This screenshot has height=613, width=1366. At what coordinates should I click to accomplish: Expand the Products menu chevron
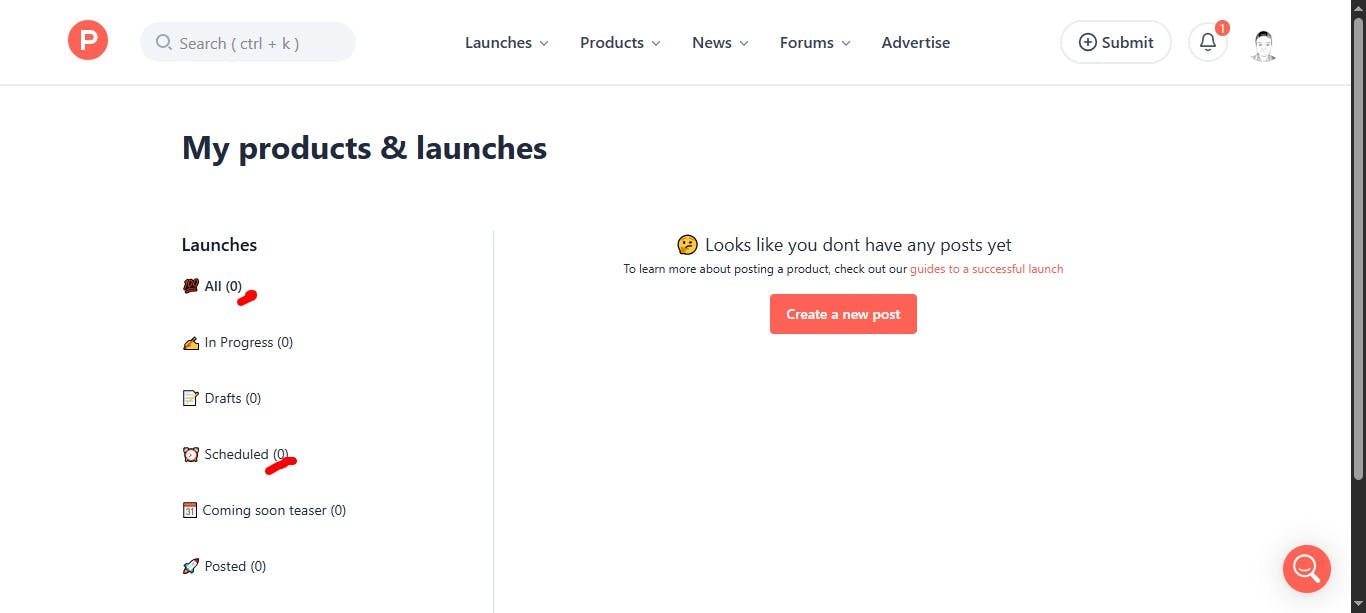(x=656, y=43)
